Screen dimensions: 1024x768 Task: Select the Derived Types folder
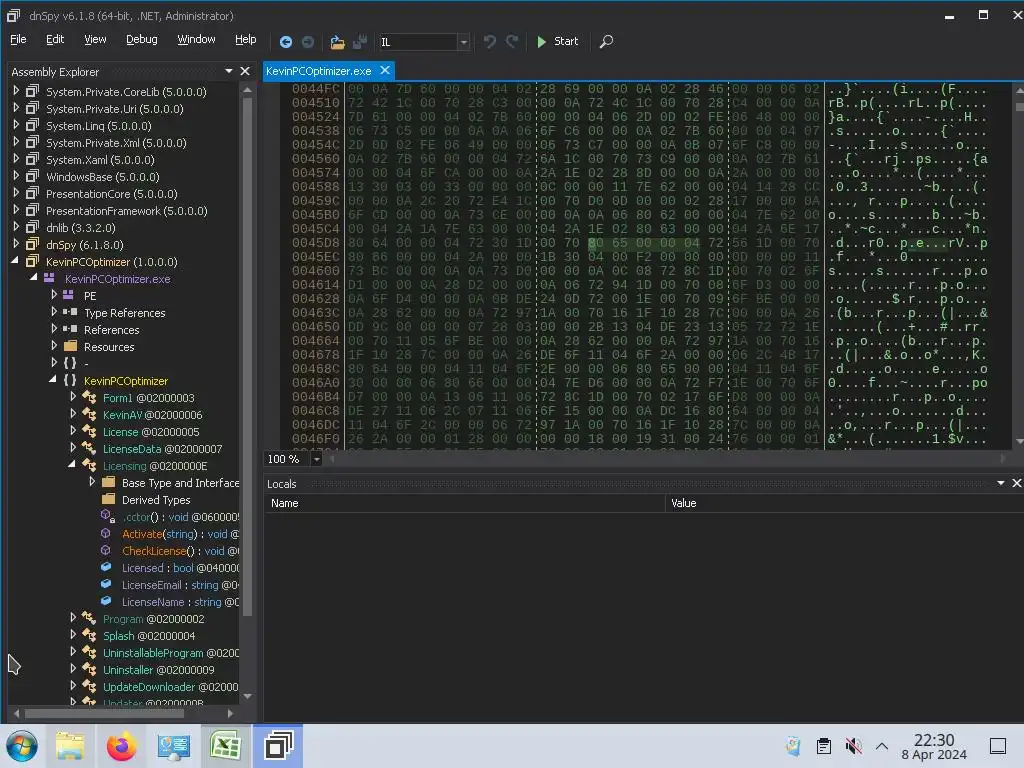(156, 500)
